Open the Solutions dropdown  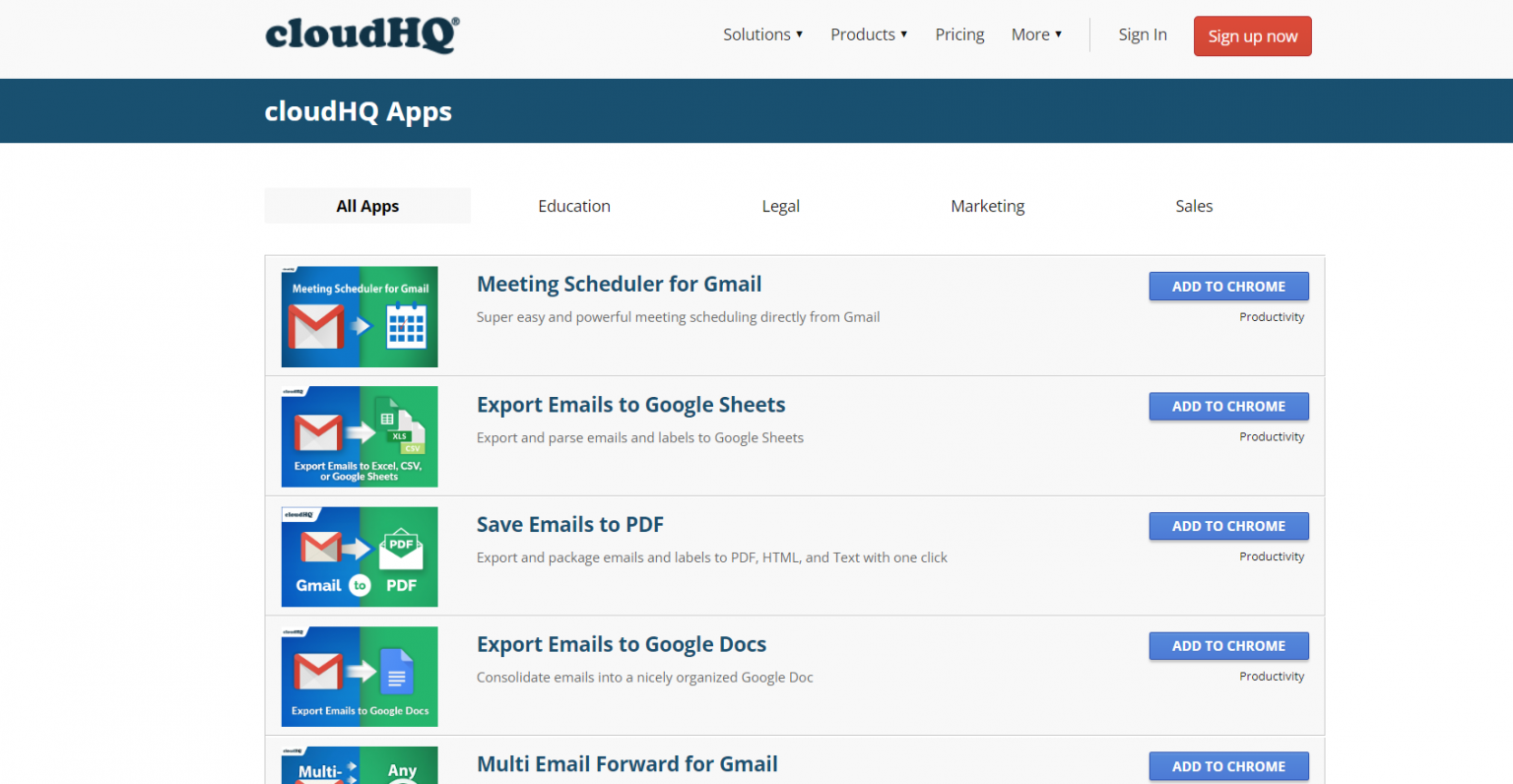click(x=761, y=33)
